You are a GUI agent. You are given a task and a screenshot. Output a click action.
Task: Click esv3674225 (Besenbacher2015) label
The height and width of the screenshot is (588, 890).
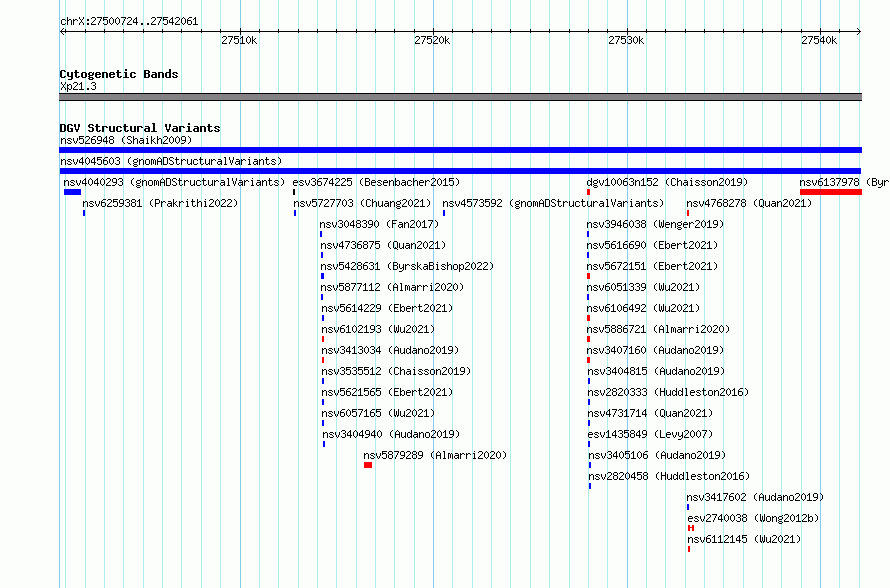click(x=376, y=182)
